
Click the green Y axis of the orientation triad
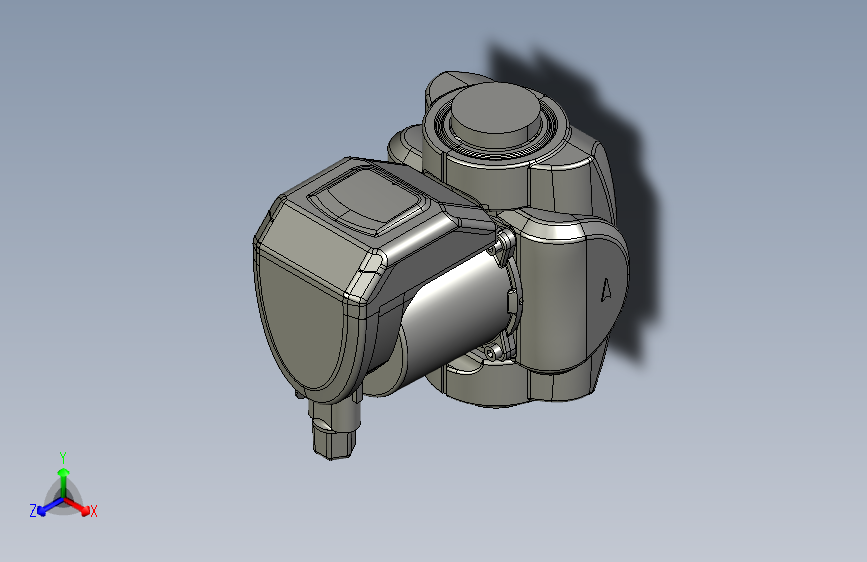(x=64, y=482)
